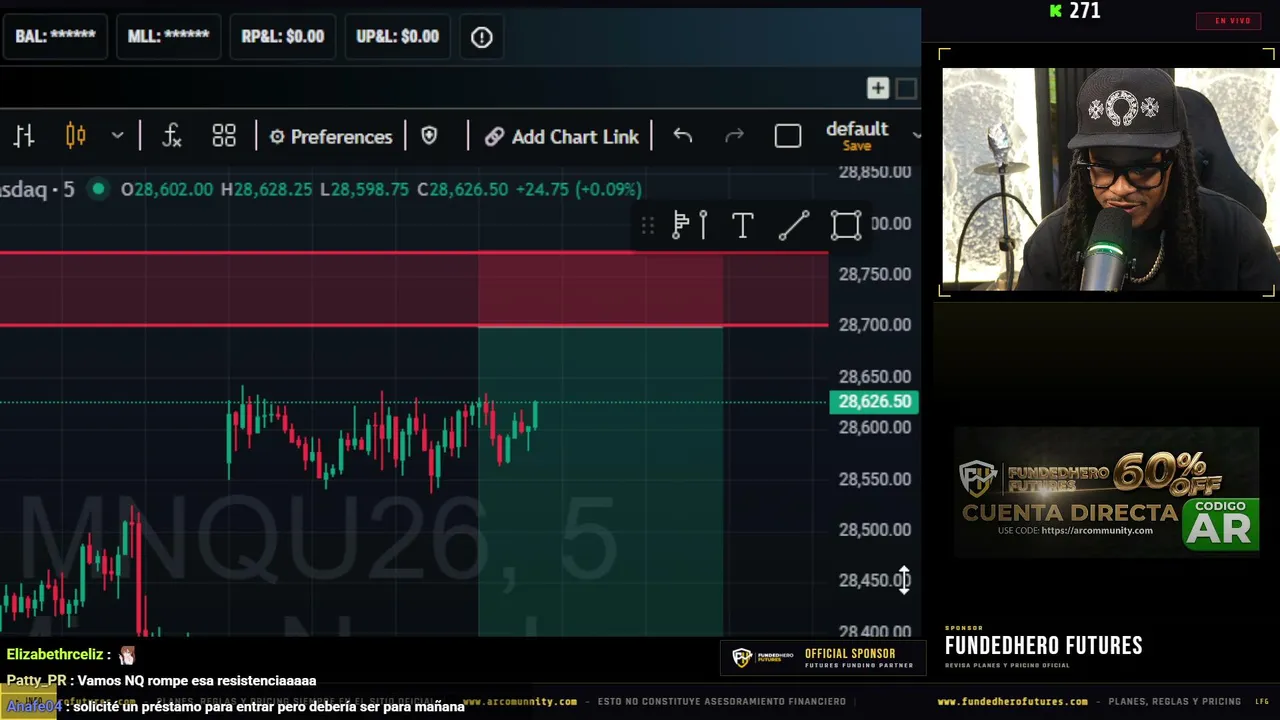
Task: Click the high price H28,628.25
Action: pos(266,189)
